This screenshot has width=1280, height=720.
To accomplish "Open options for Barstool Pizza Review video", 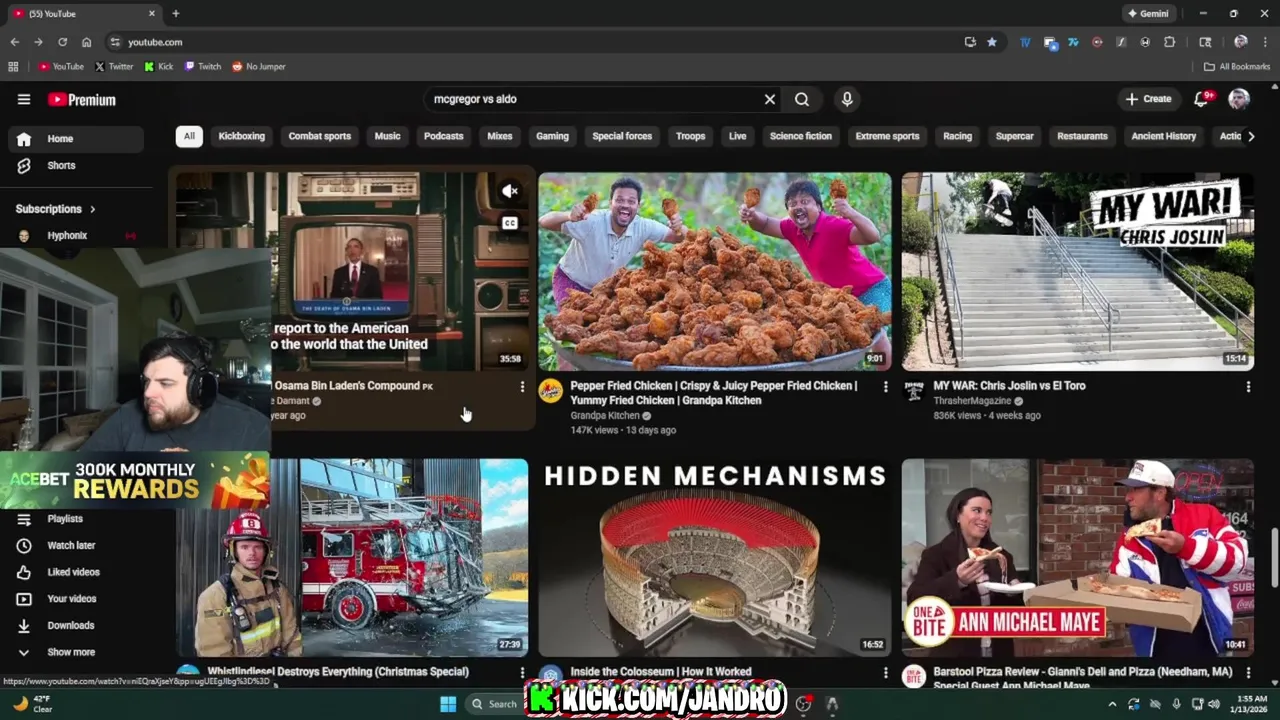I will pos(1247,673).
